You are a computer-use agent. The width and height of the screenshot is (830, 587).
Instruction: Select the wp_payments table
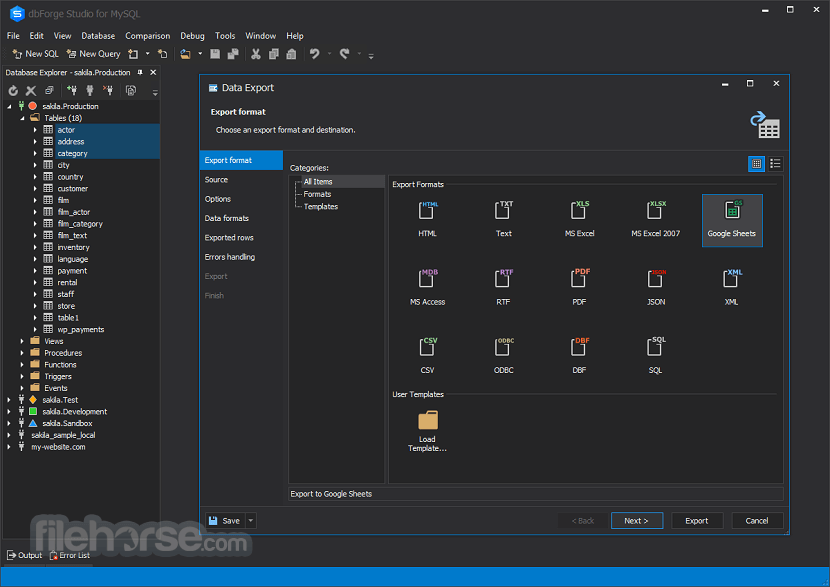click(x=80, y=330)
